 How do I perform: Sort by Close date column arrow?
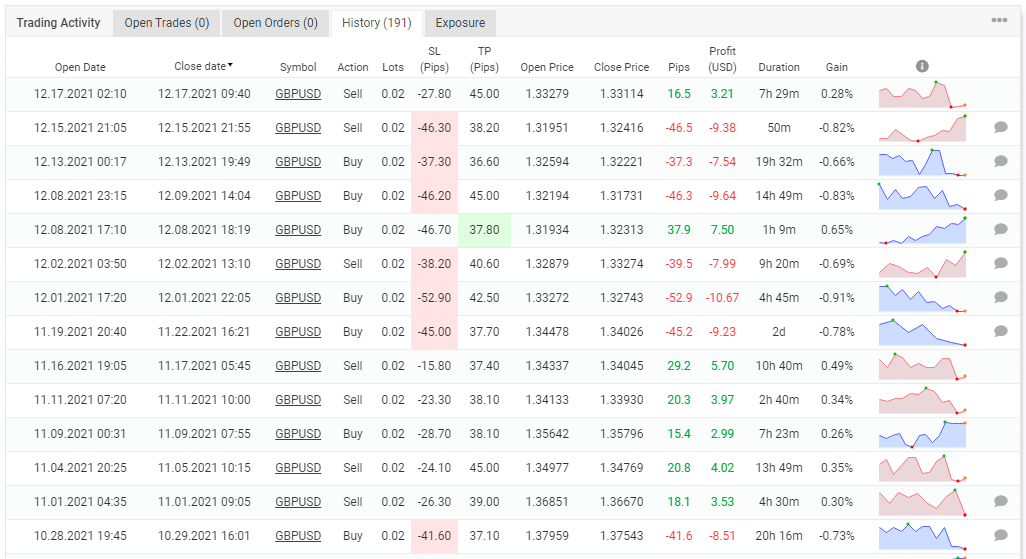(230, 65)
